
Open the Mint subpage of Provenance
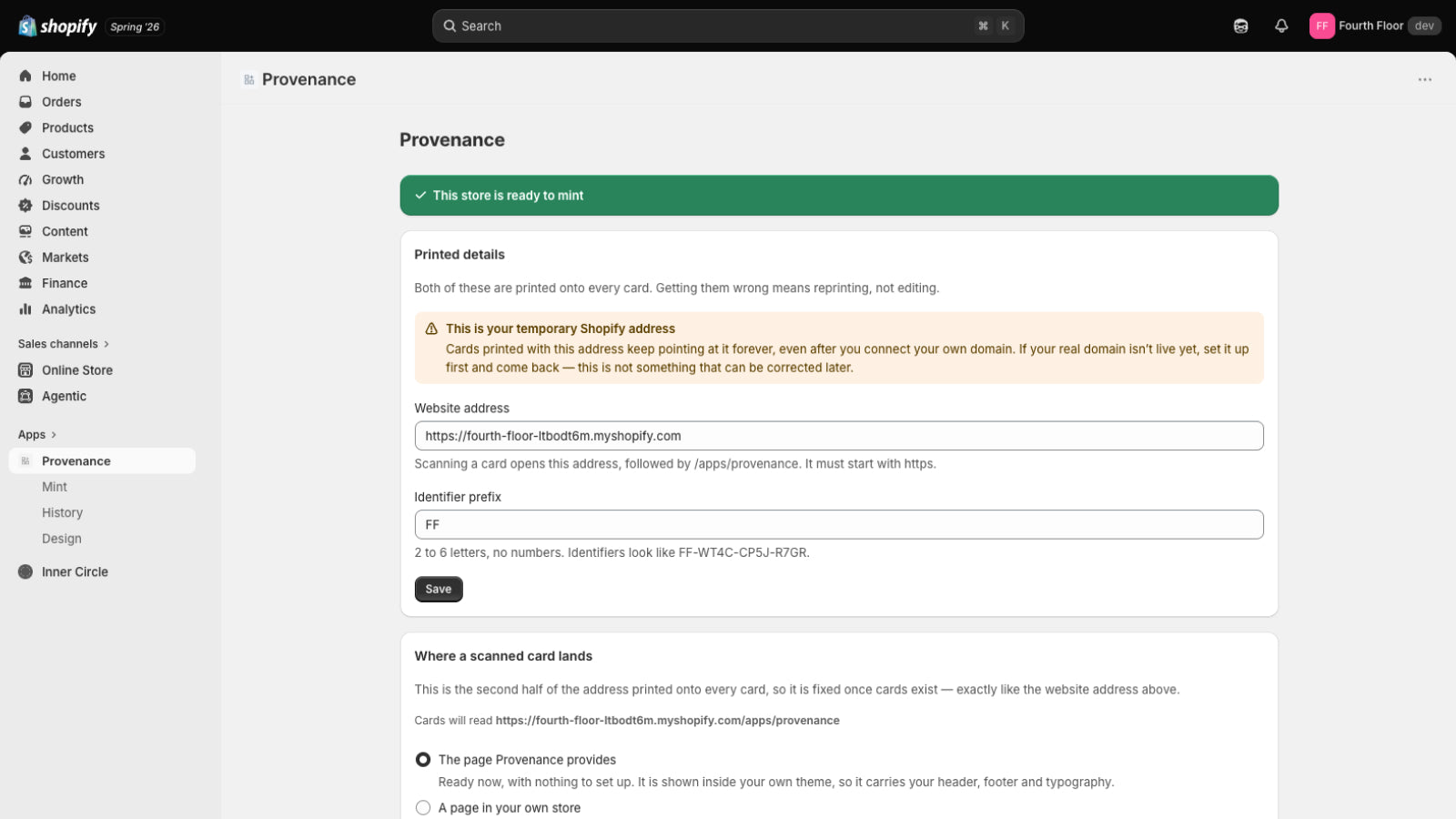tap(55, 487)
